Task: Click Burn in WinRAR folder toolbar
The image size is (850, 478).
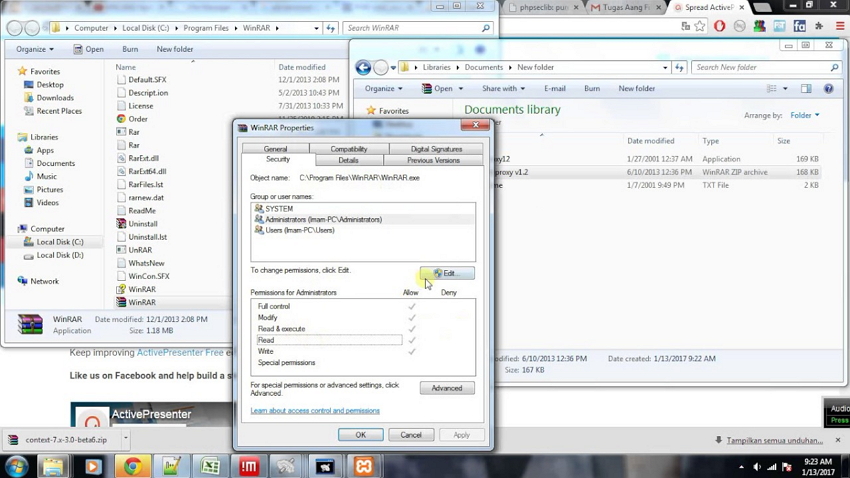Action: (x=130, y=49)
